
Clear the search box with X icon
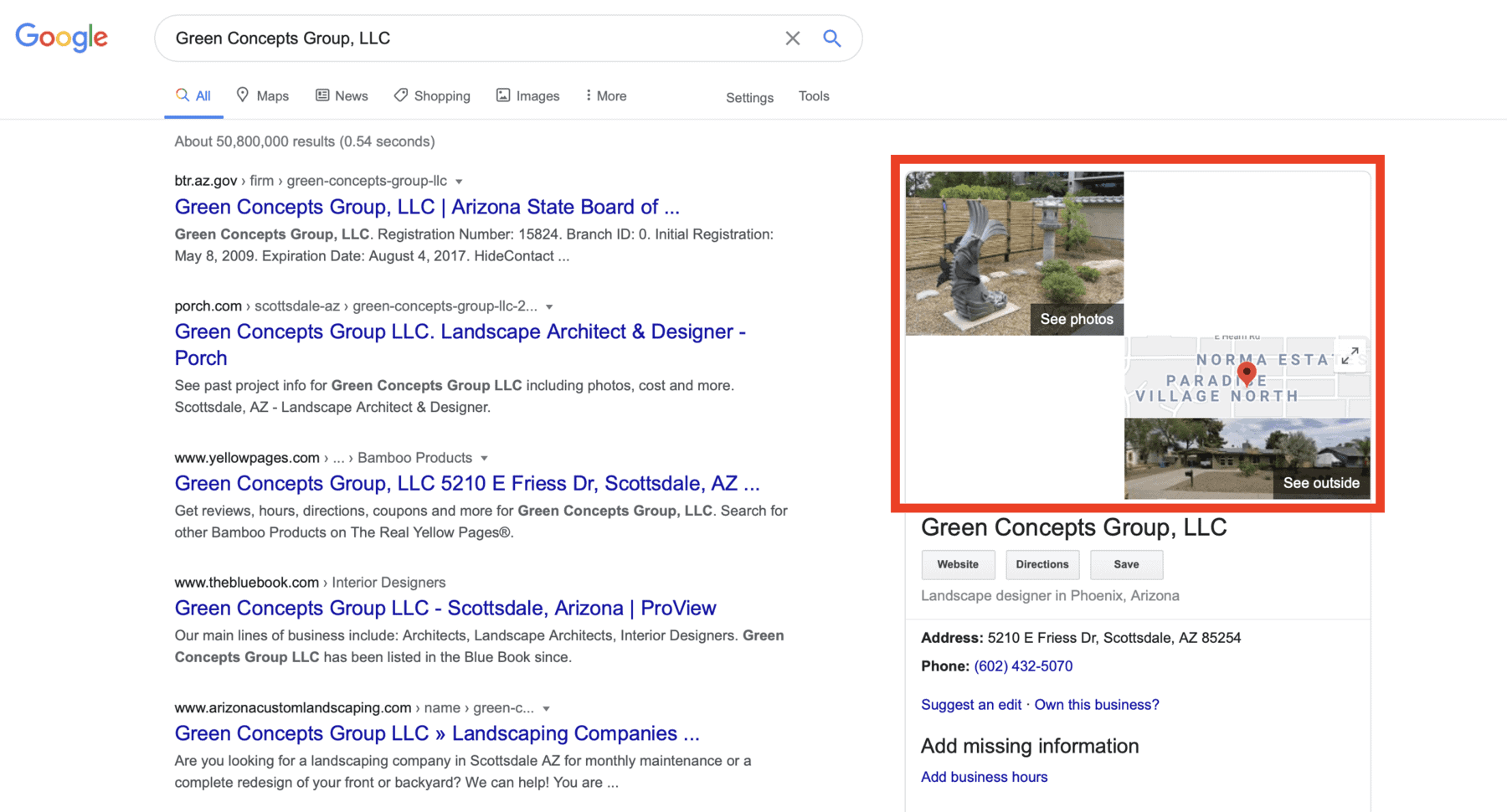pyautogui.click(x=792, y=39)
